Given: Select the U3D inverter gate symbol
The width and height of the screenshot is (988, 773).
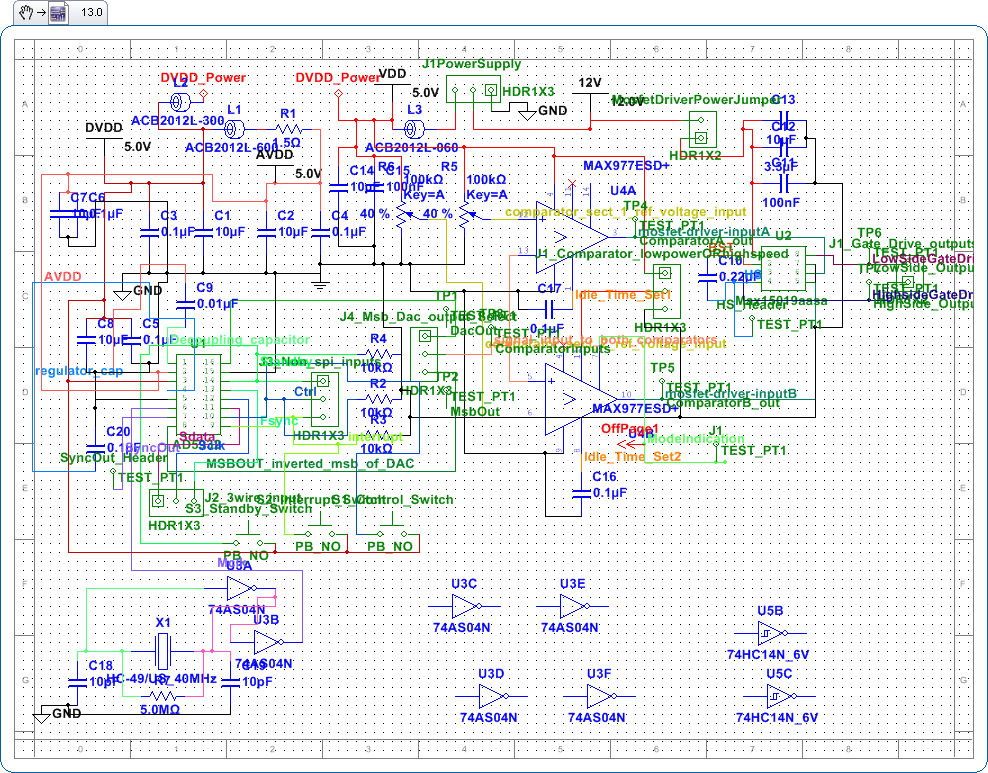Looking at the screenshot, I should 491,697.
